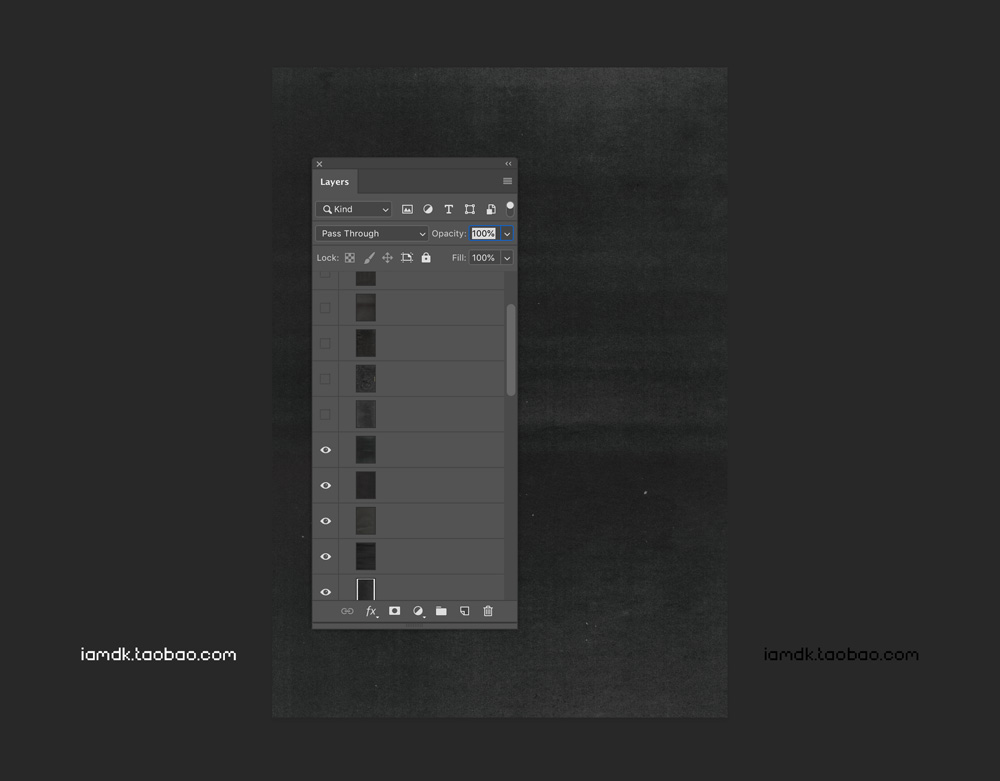Lock transparent pixels

(x=349, y=258)
